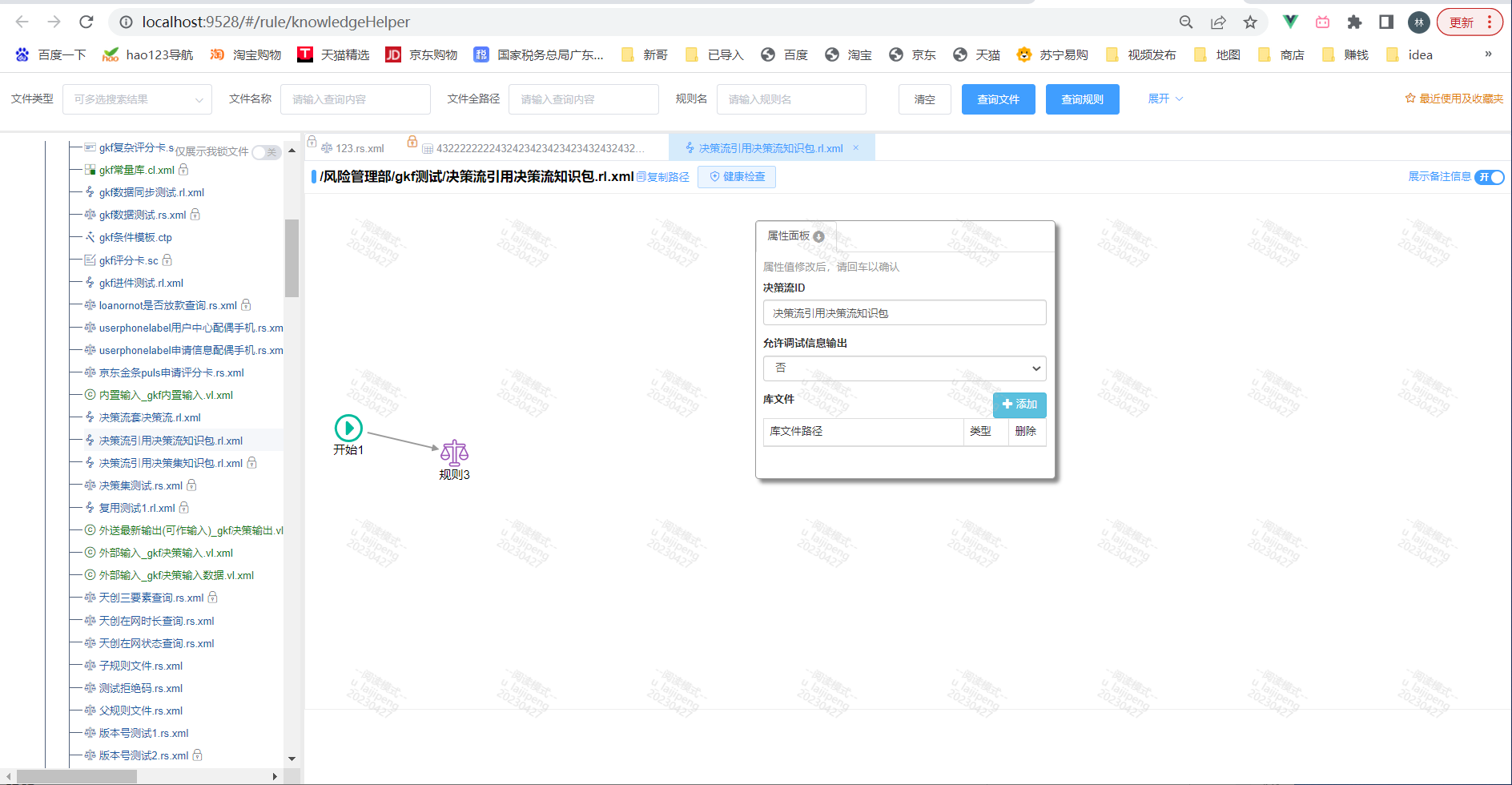
Task: Open the user profile avatar
Action: pyautogui.click(x=1418, y=22)
